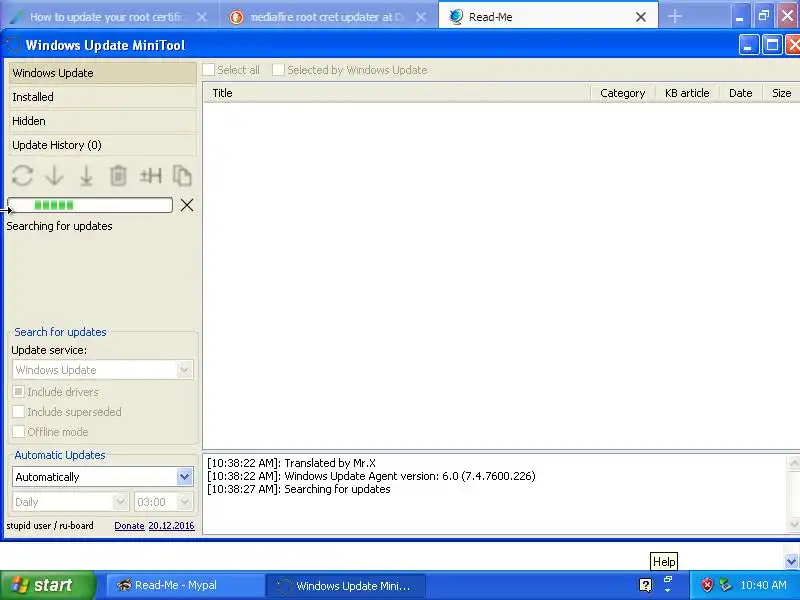Viewport: 800px width, 600px height.
Task: Click the 10:40 AM taskbar clock
Action: (x=763, y=585)
